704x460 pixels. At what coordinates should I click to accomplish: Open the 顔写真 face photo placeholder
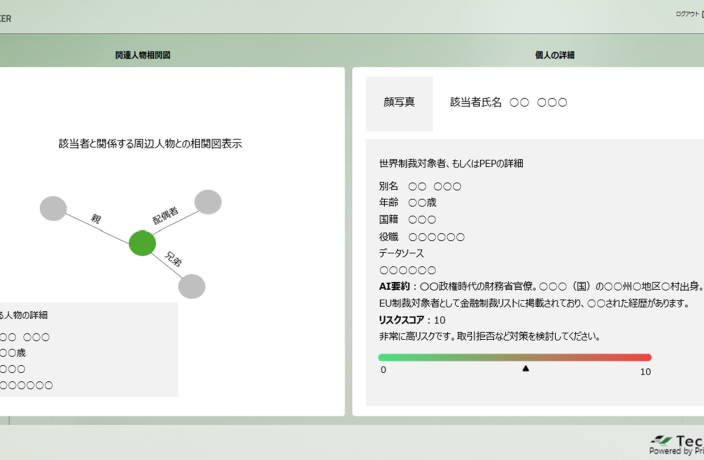399,103
